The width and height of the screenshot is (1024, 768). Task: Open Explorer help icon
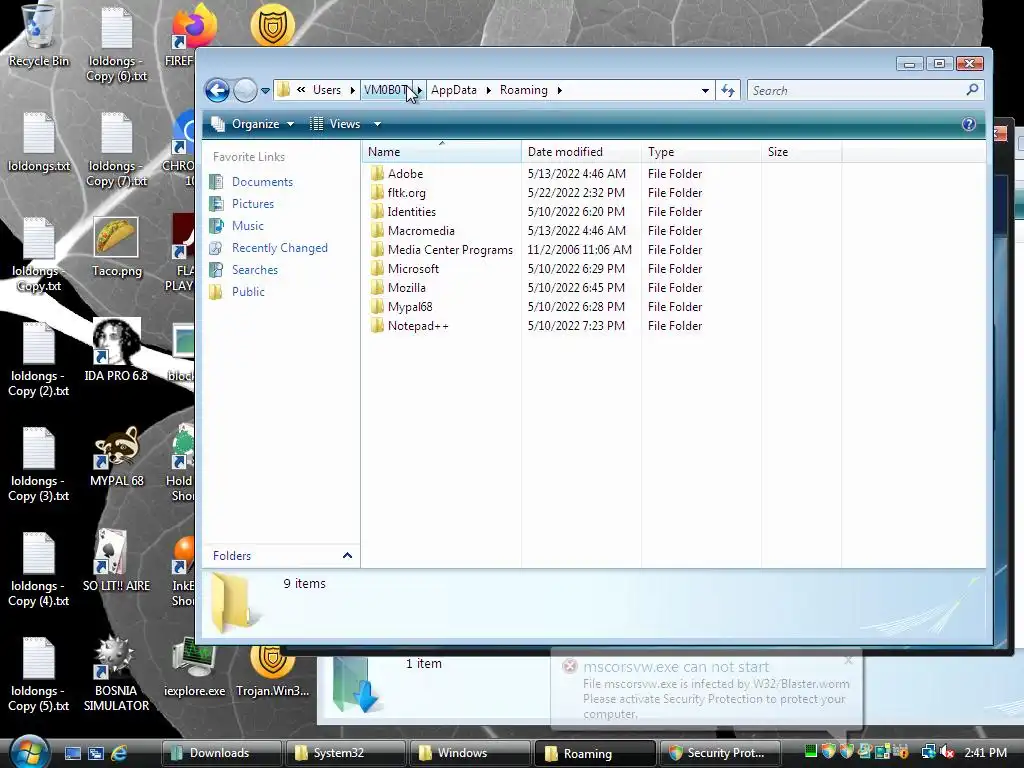[968, 124]
